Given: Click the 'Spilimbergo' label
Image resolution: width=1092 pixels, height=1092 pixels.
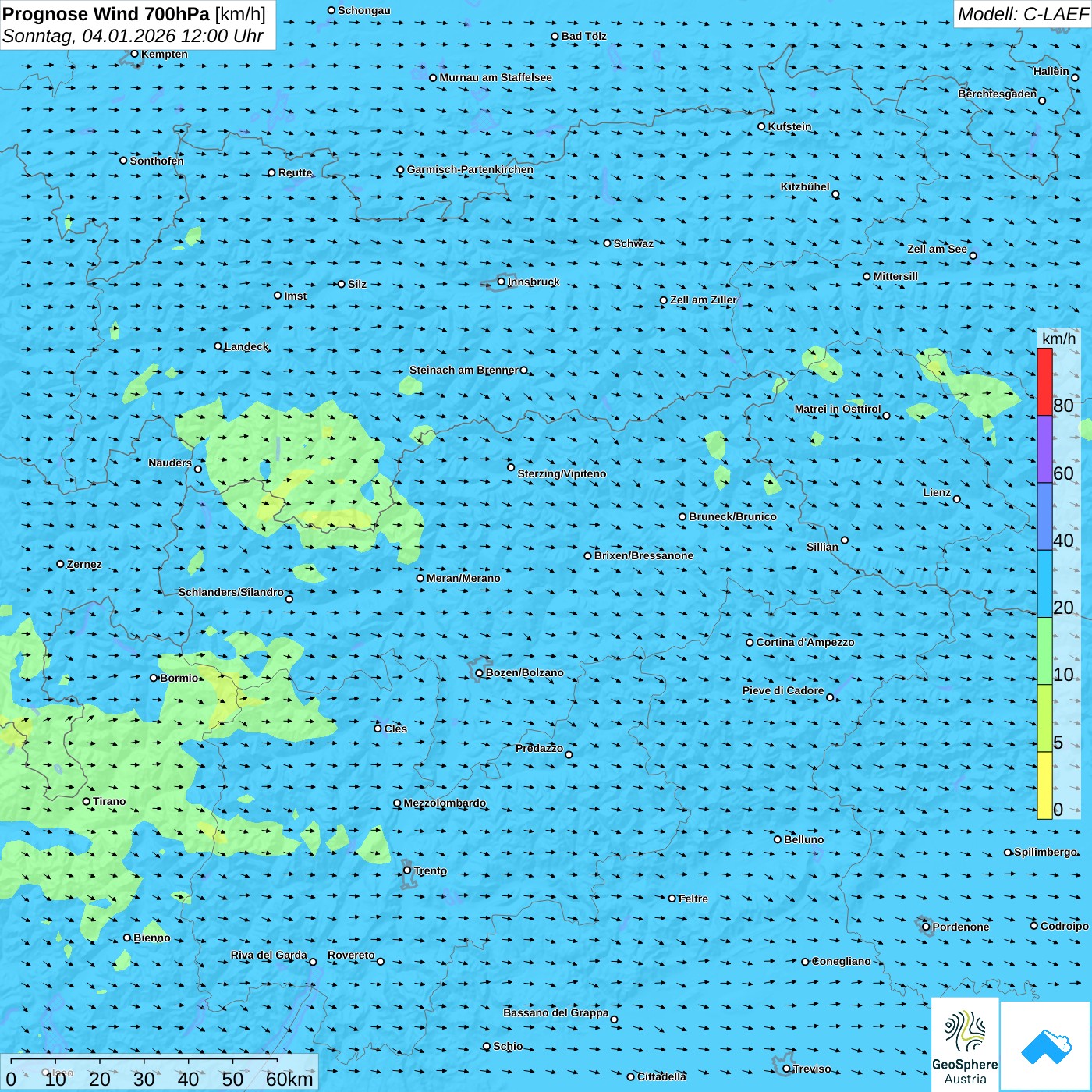Looking at the screenshot, I should coord(1045,852).
